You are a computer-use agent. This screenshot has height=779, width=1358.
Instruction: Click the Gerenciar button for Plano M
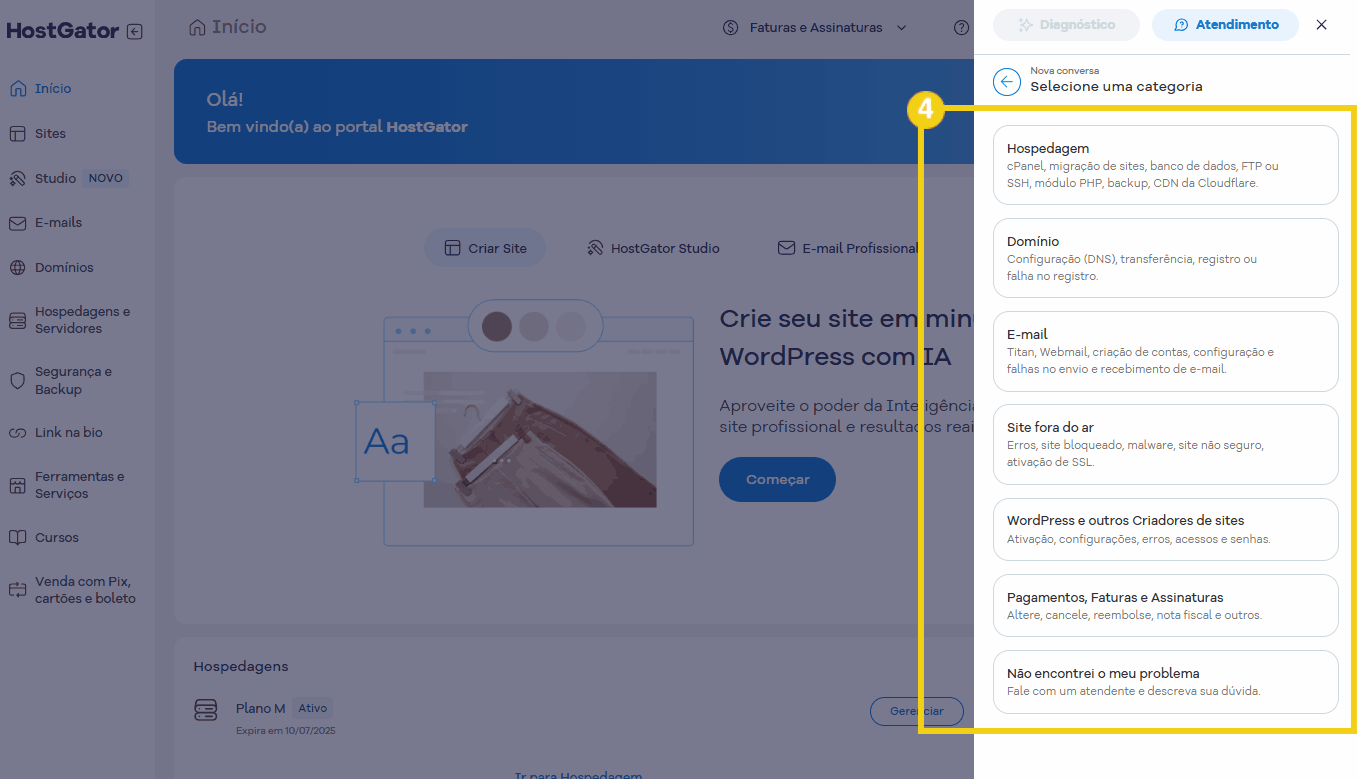[x=917, y=711]
